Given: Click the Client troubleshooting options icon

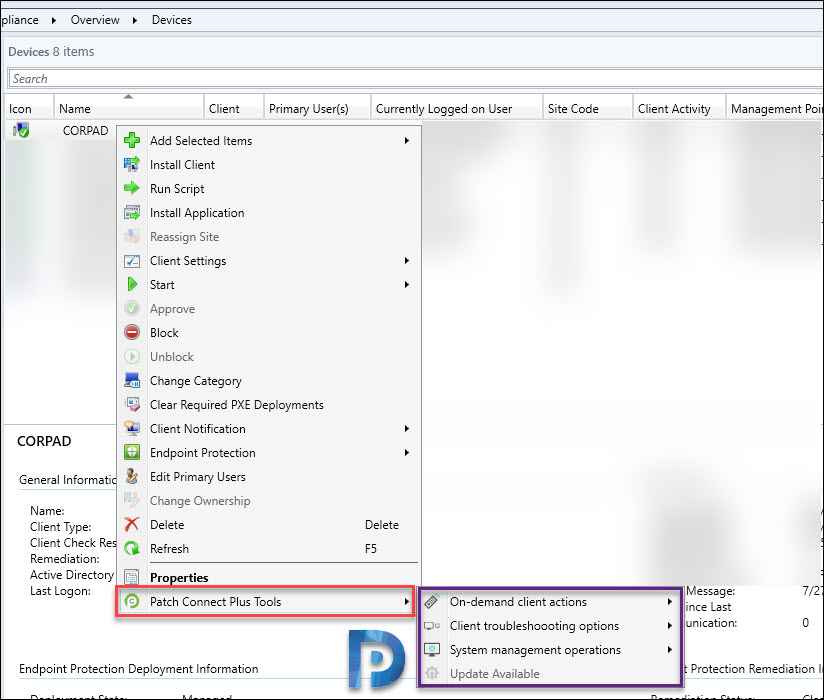Looking at the screenshot, I should (432, 625).
